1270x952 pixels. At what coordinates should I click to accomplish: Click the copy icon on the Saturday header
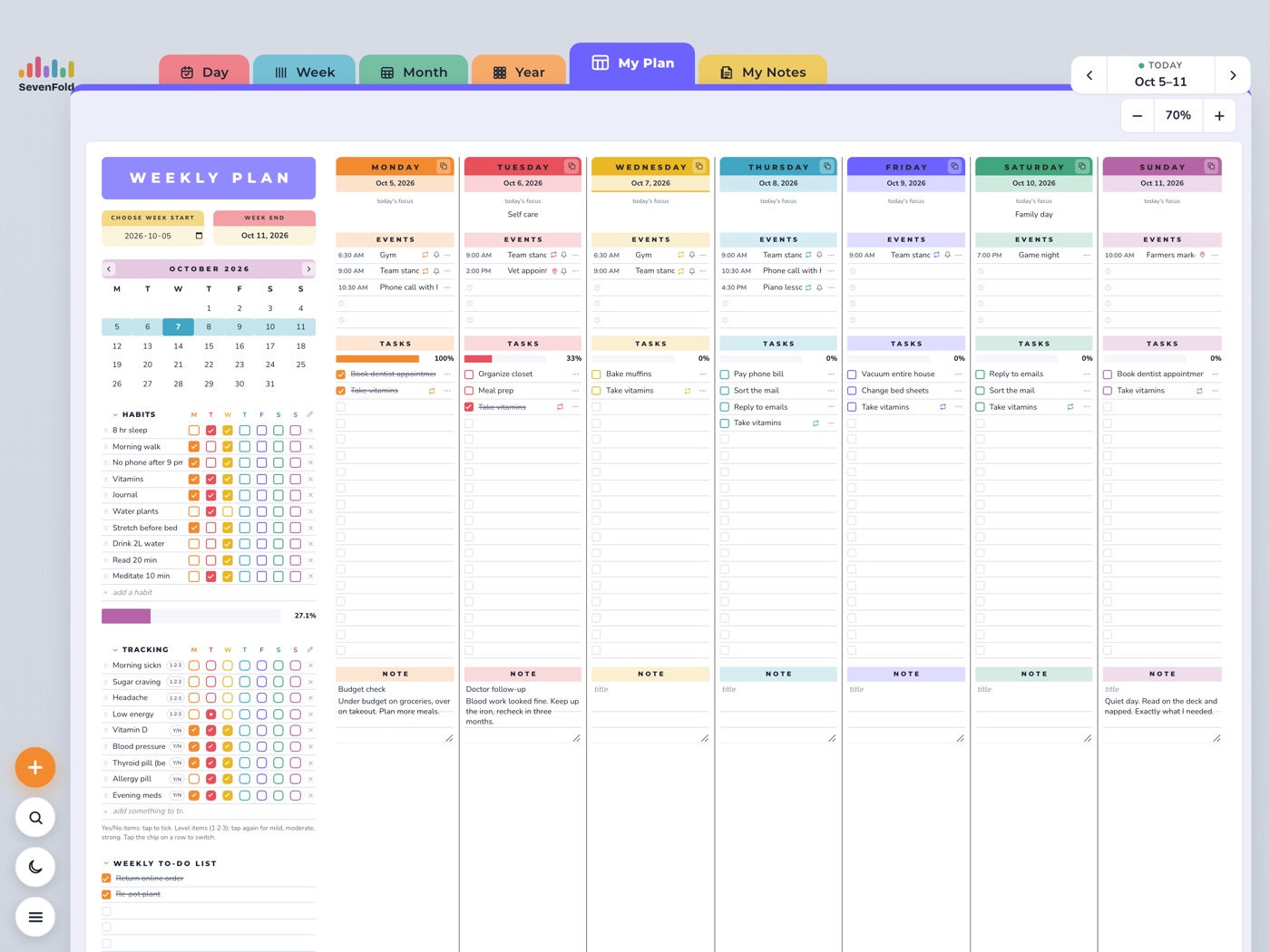(1082, 167)
